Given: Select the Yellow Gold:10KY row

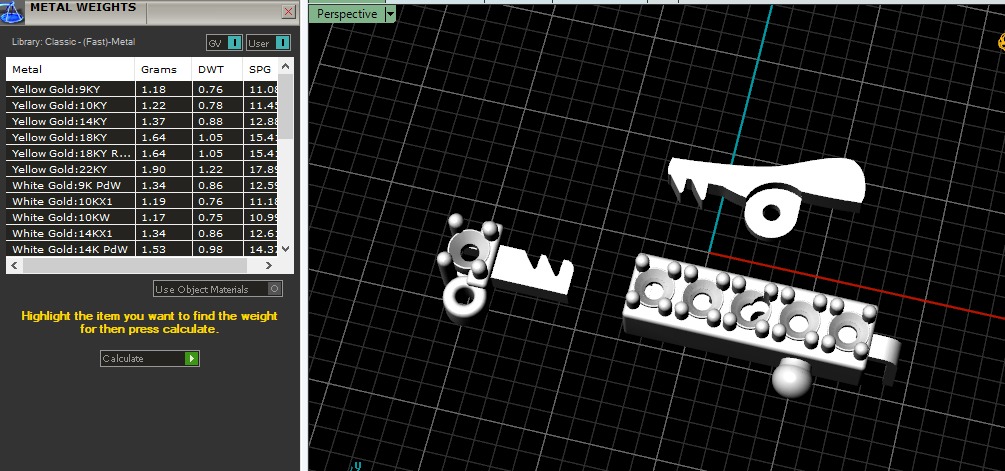Looking at the screenshot, I should coord(143,105).
